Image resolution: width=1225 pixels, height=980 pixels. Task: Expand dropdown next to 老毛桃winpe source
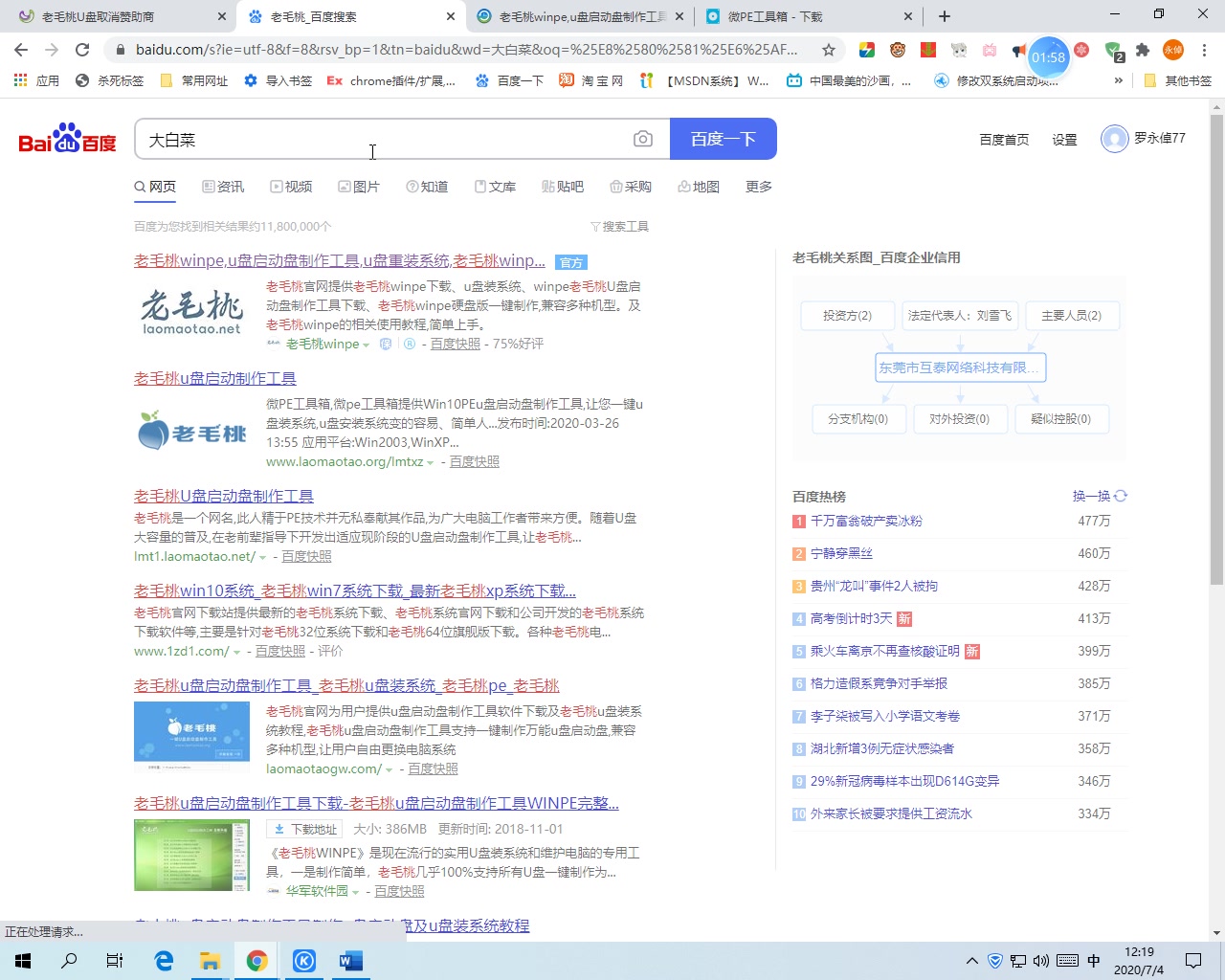click(366, 345)
